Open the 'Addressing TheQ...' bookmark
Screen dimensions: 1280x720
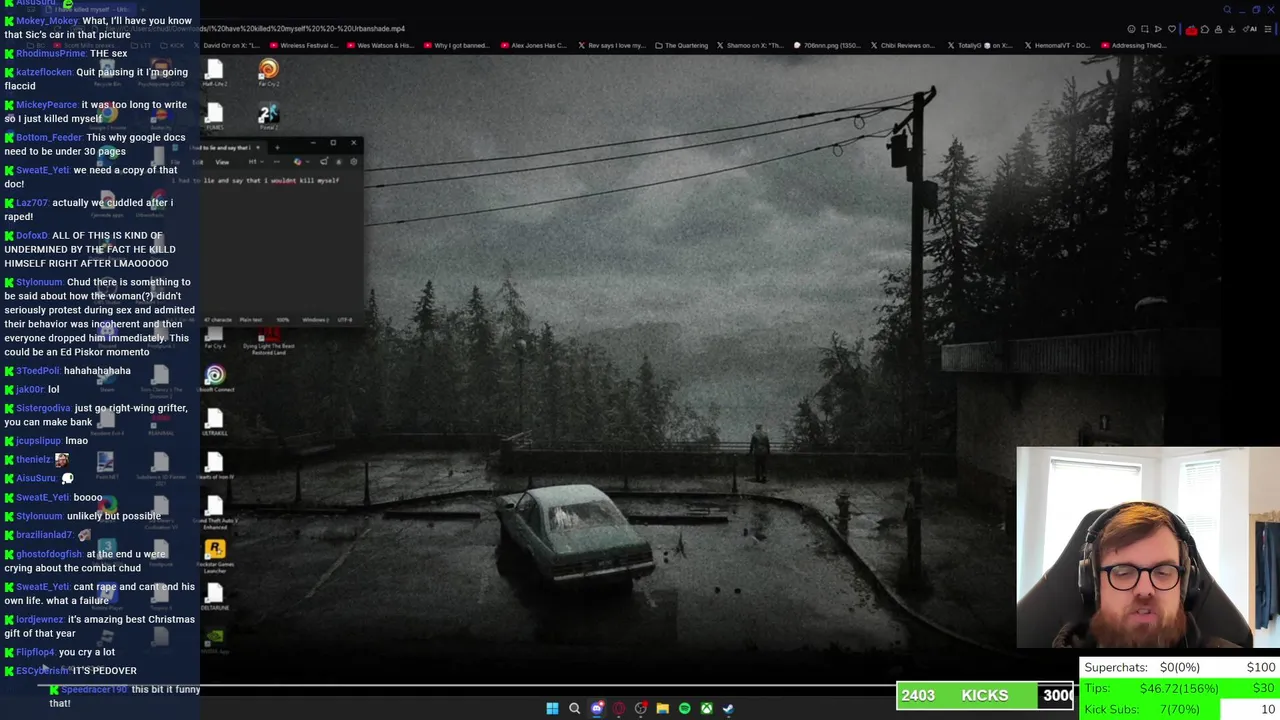[1133, 45]
